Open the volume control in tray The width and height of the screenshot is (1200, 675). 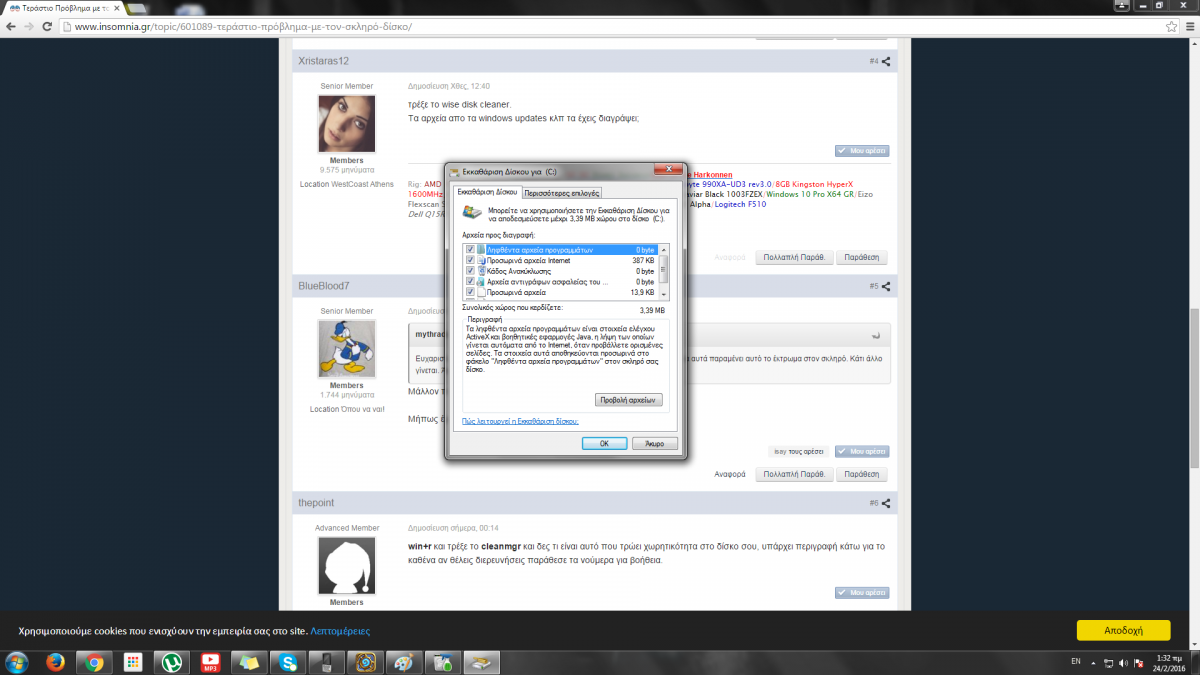pos(1122,662)
